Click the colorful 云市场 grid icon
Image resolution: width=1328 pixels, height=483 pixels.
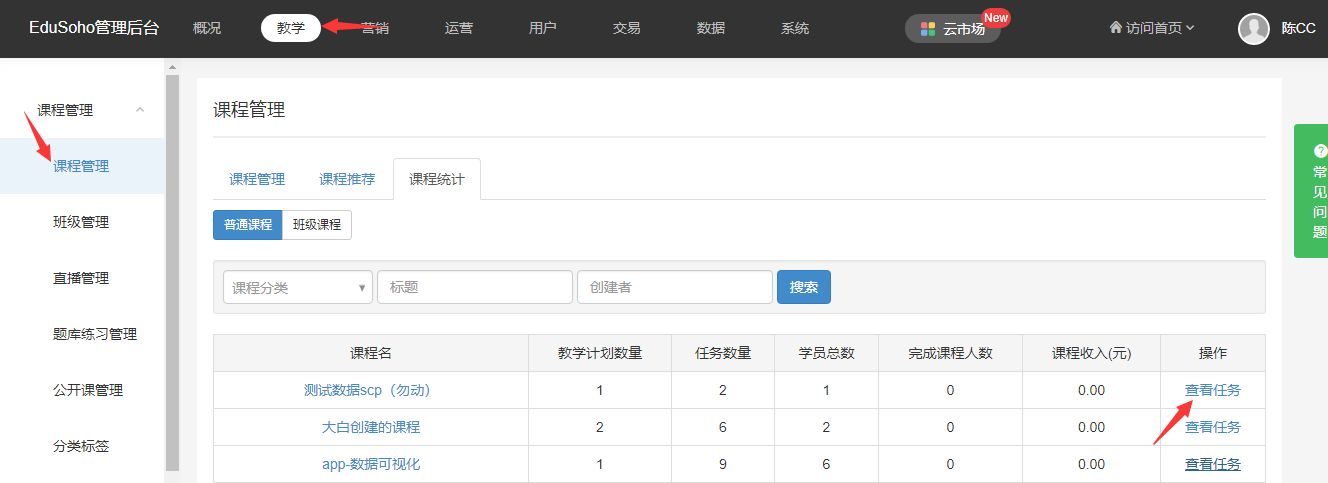click(928, 29)
